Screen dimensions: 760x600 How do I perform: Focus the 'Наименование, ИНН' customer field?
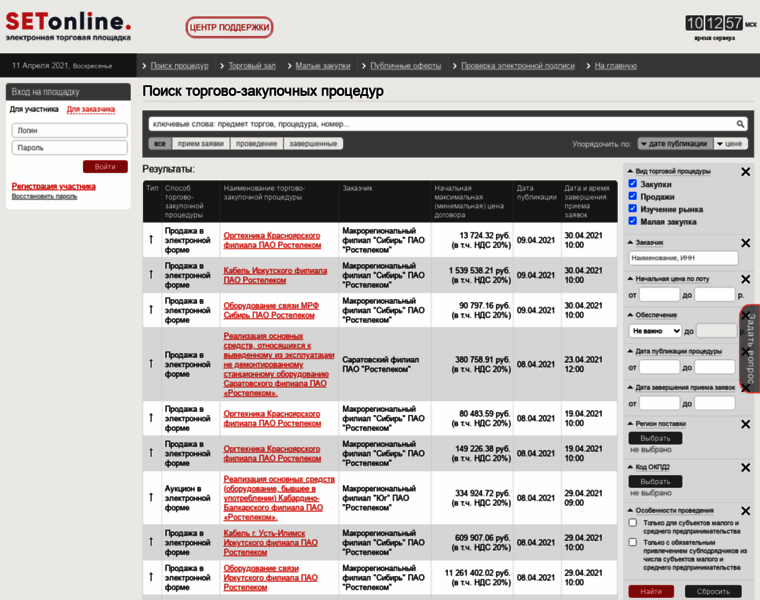pyautogui.click(x=683, y=258)
